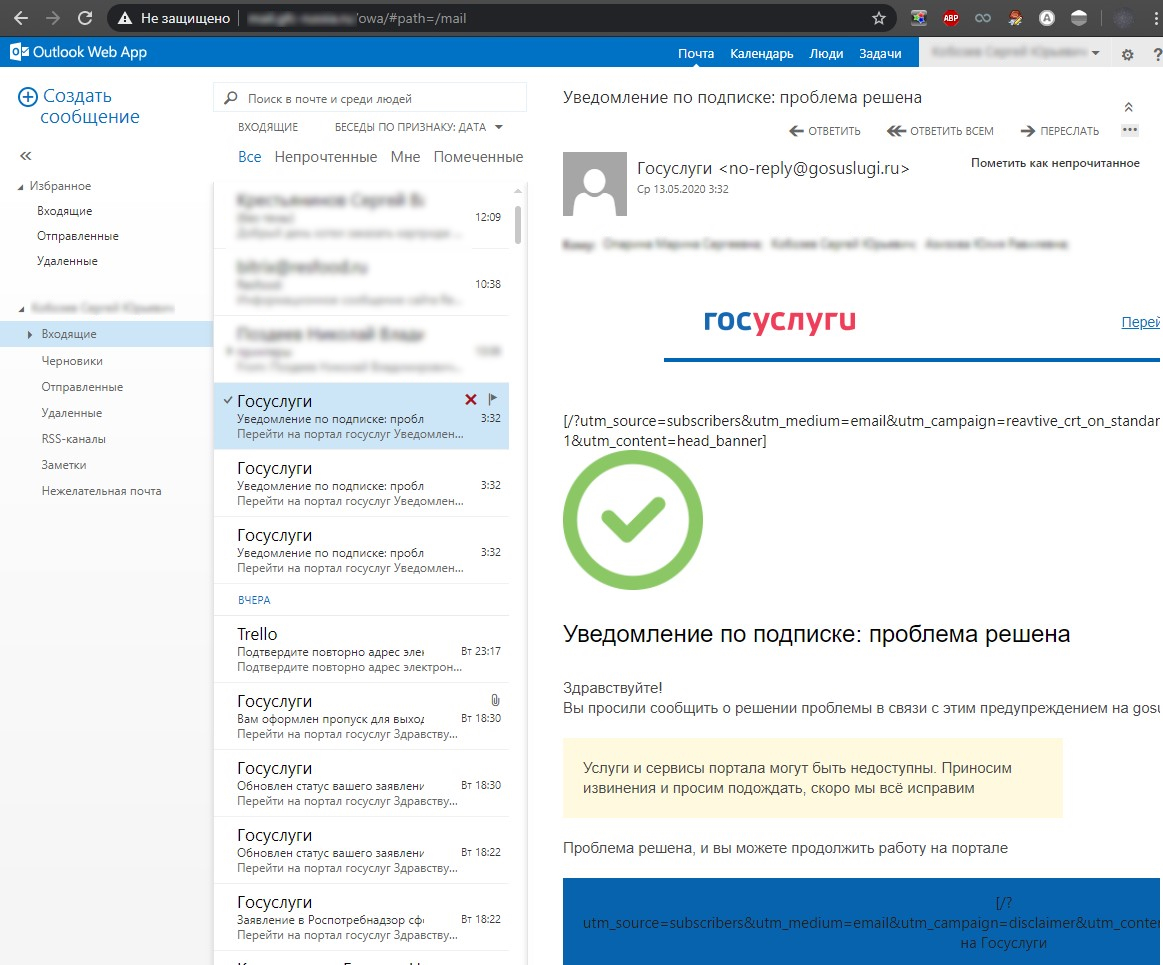1163x965 pixels.
Task: Collapse Избранное folder group
Action: [x=21, y=187]
